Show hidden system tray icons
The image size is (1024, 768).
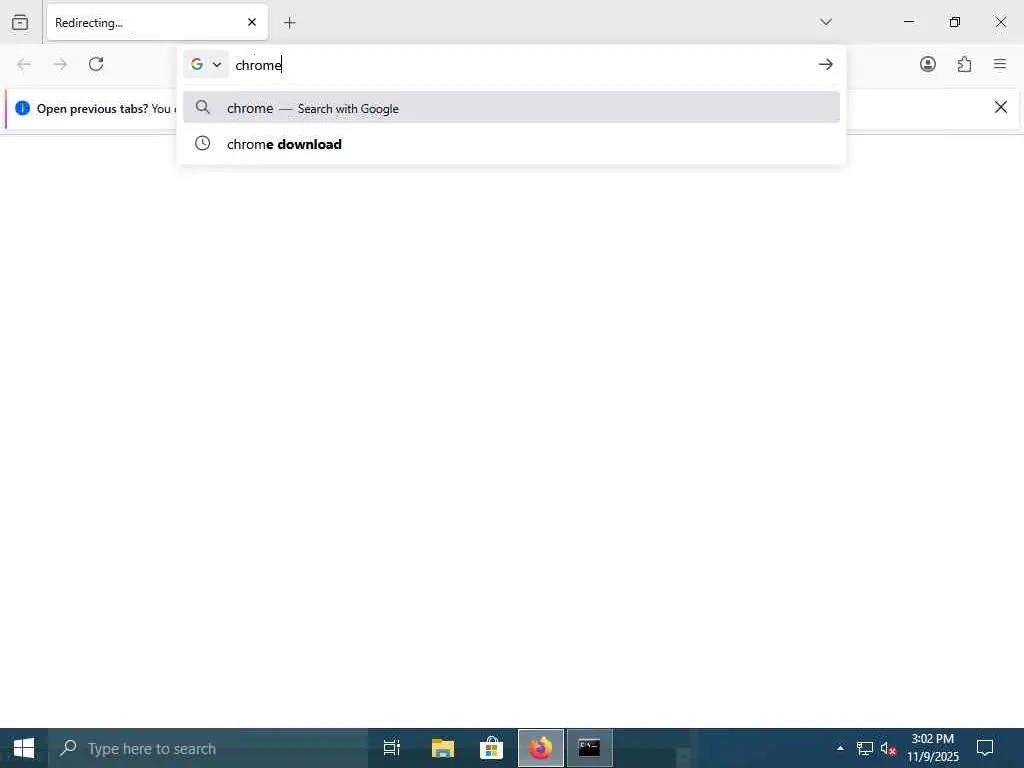click(840, 748)
